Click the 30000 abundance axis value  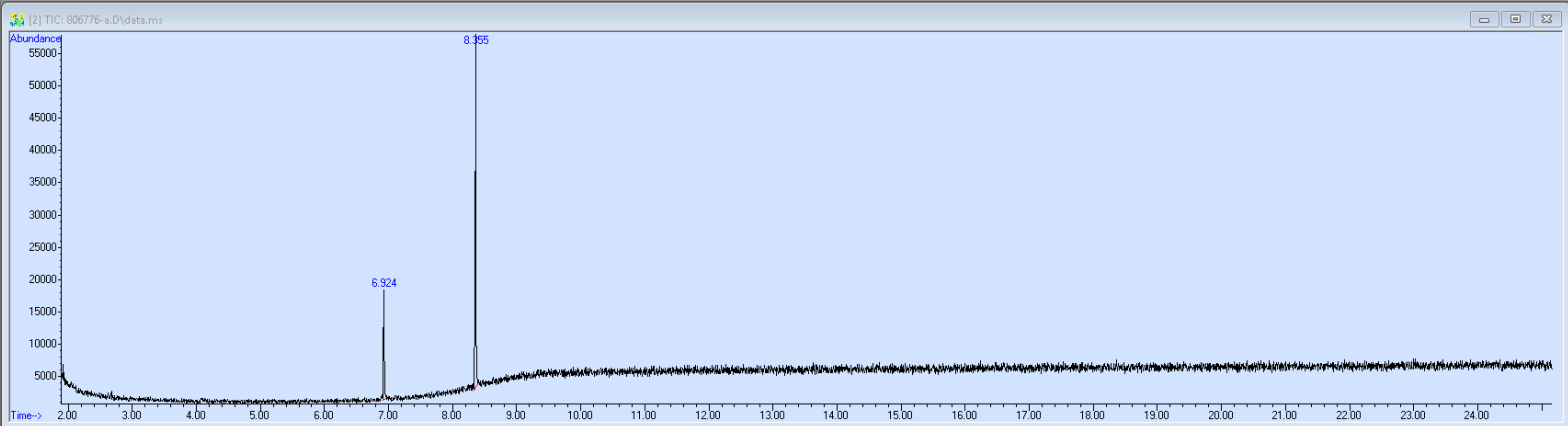(44, 214)
